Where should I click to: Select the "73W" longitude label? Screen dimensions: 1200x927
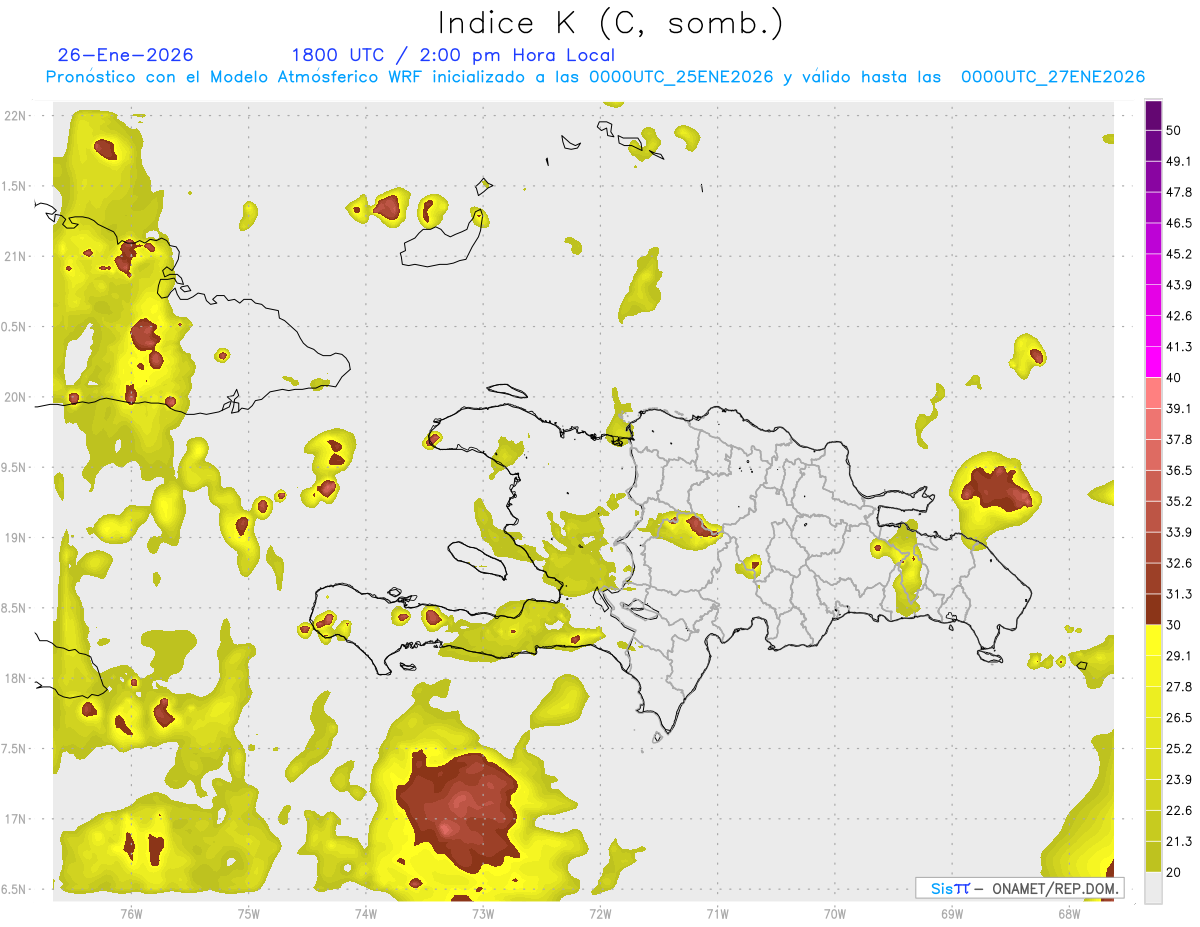pyautogui.click(x=483, y=914)
